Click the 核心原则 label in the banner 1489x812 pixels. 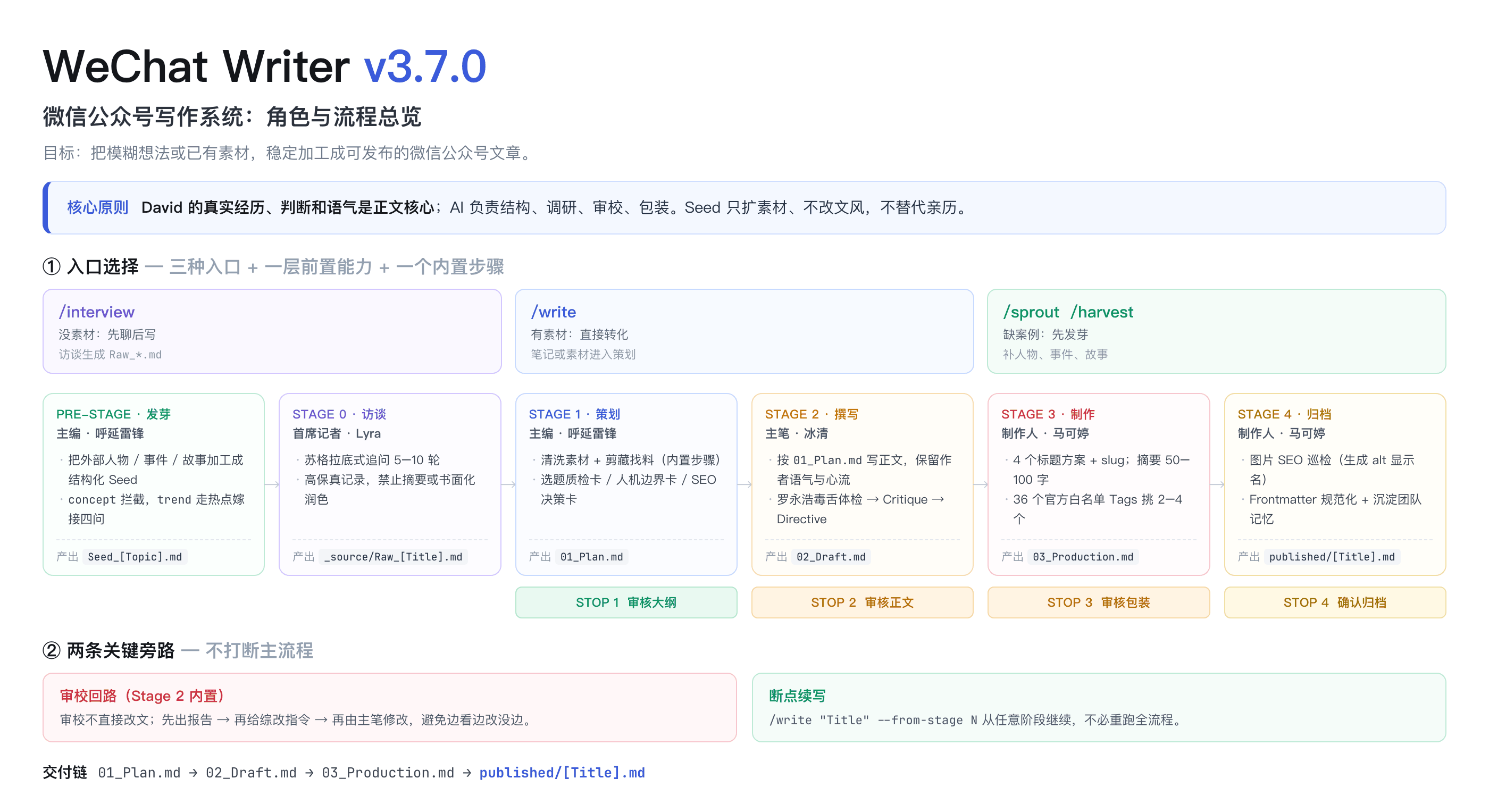(x=98, y=207)
